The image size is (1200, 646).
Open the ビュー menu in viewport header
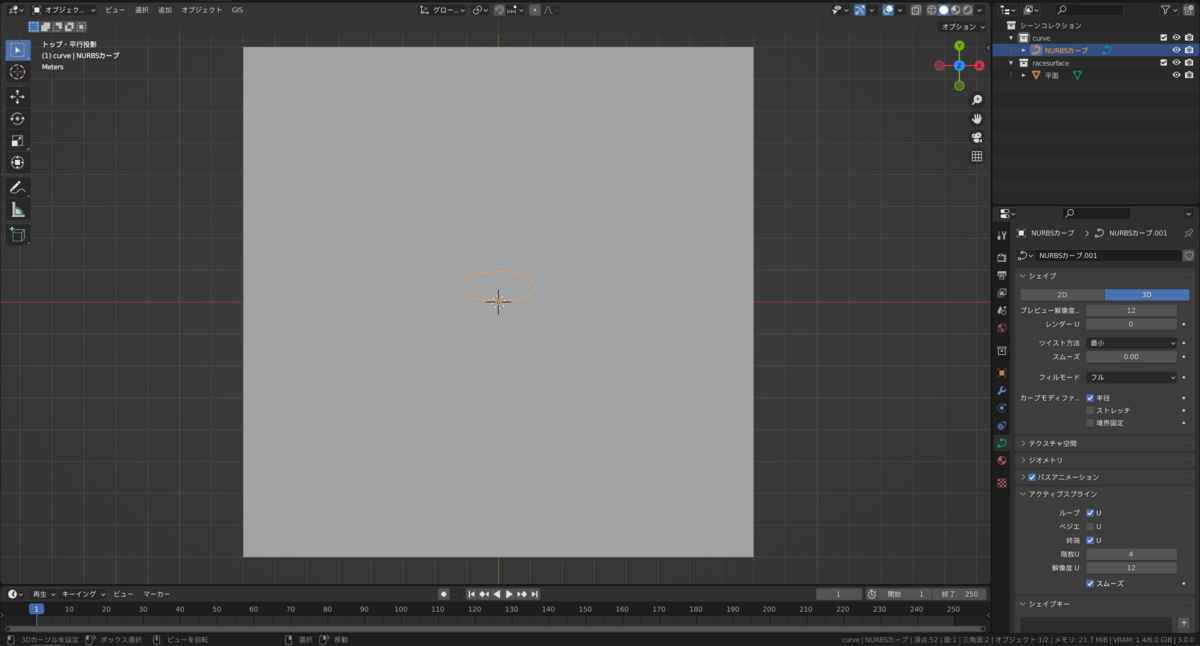tap(115, 10)
